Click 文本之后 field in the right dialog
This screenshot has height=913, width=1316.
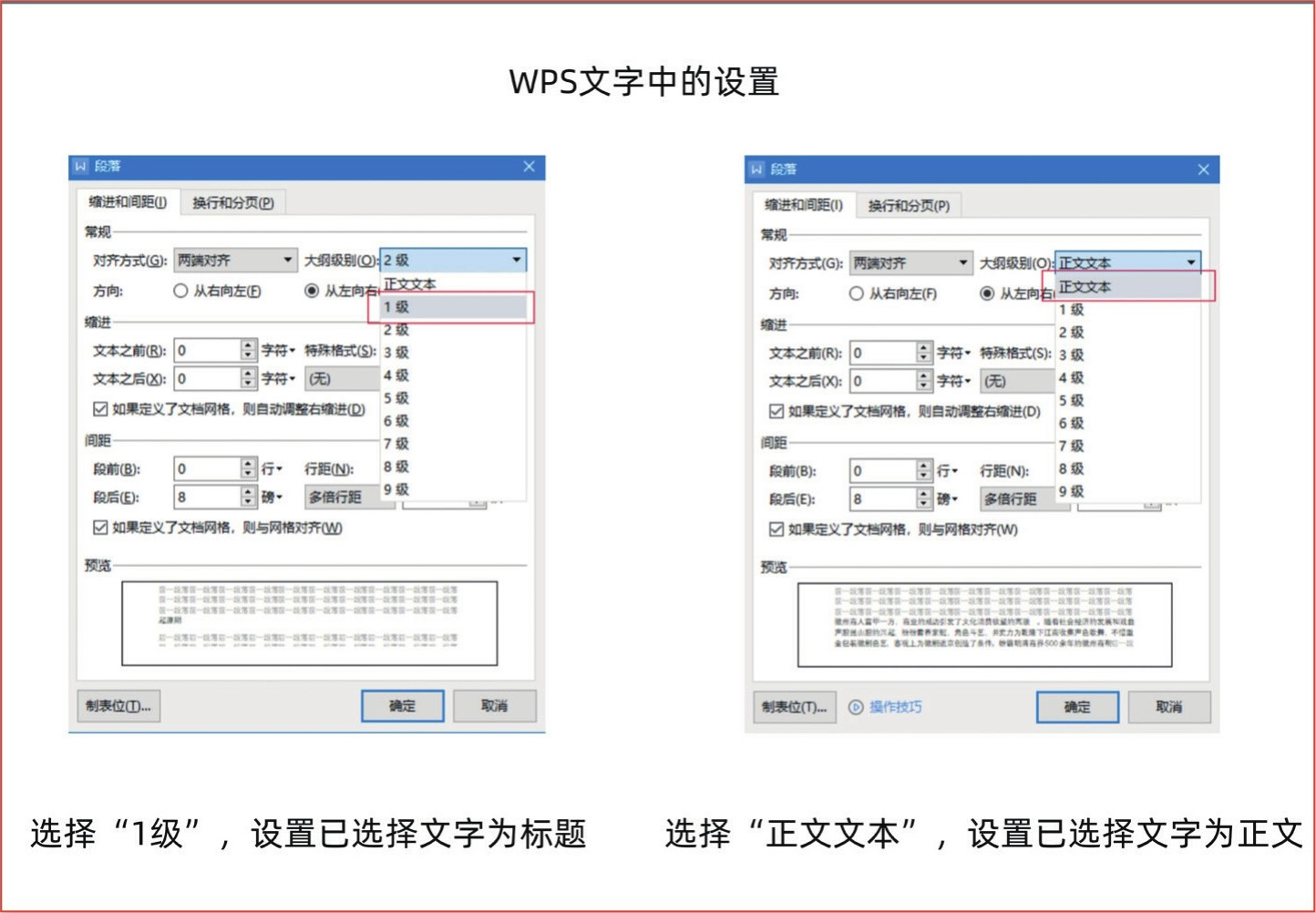tap(882, 381)
